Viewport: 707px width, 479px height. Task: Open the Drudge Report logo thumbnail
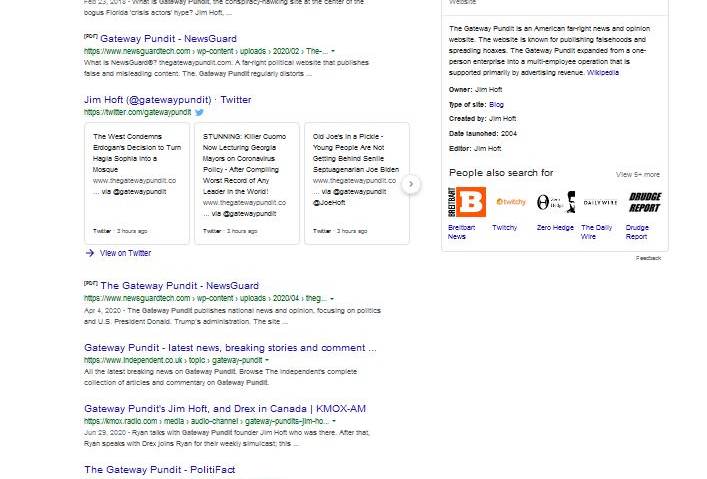644,202
